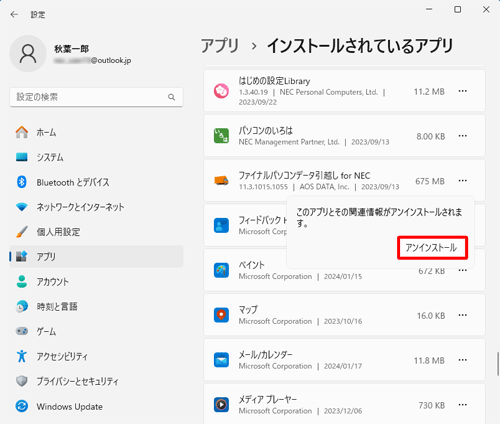Viewport: 500px width, 424px height.
Task: Click the パソコンのいろは green icon
Action: [221, 136]
